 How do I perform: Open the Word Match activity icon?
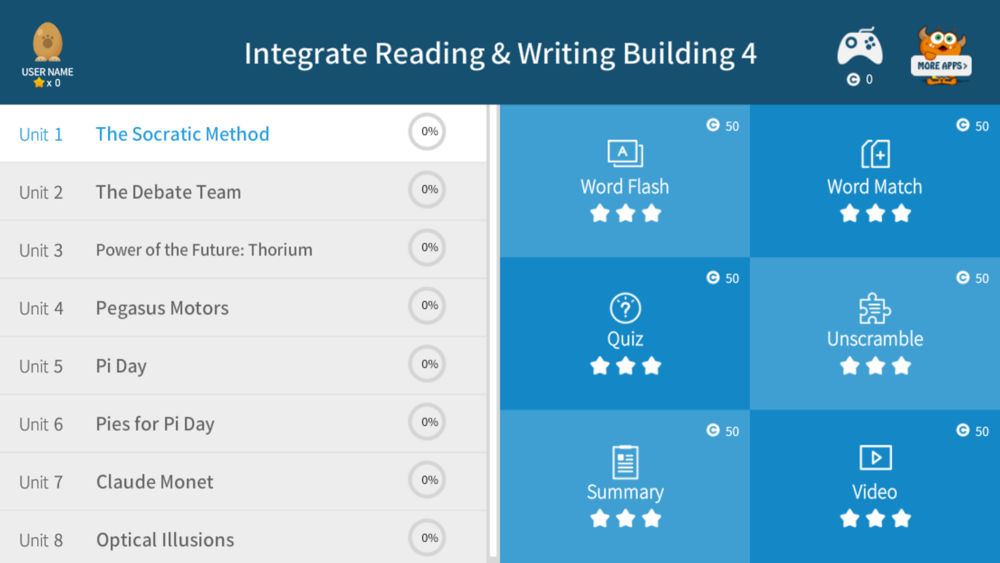click(875, 153)
